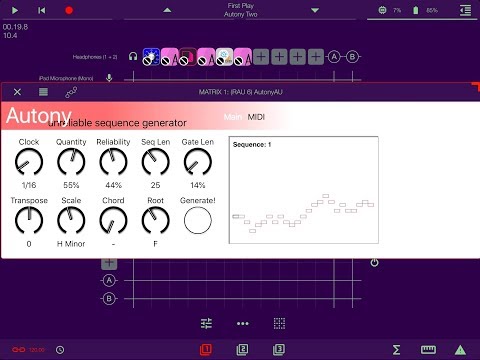Viewport: 480px width, 360px height.
Task: Open the plugin routing connections icon
Action: coord(71,92)
